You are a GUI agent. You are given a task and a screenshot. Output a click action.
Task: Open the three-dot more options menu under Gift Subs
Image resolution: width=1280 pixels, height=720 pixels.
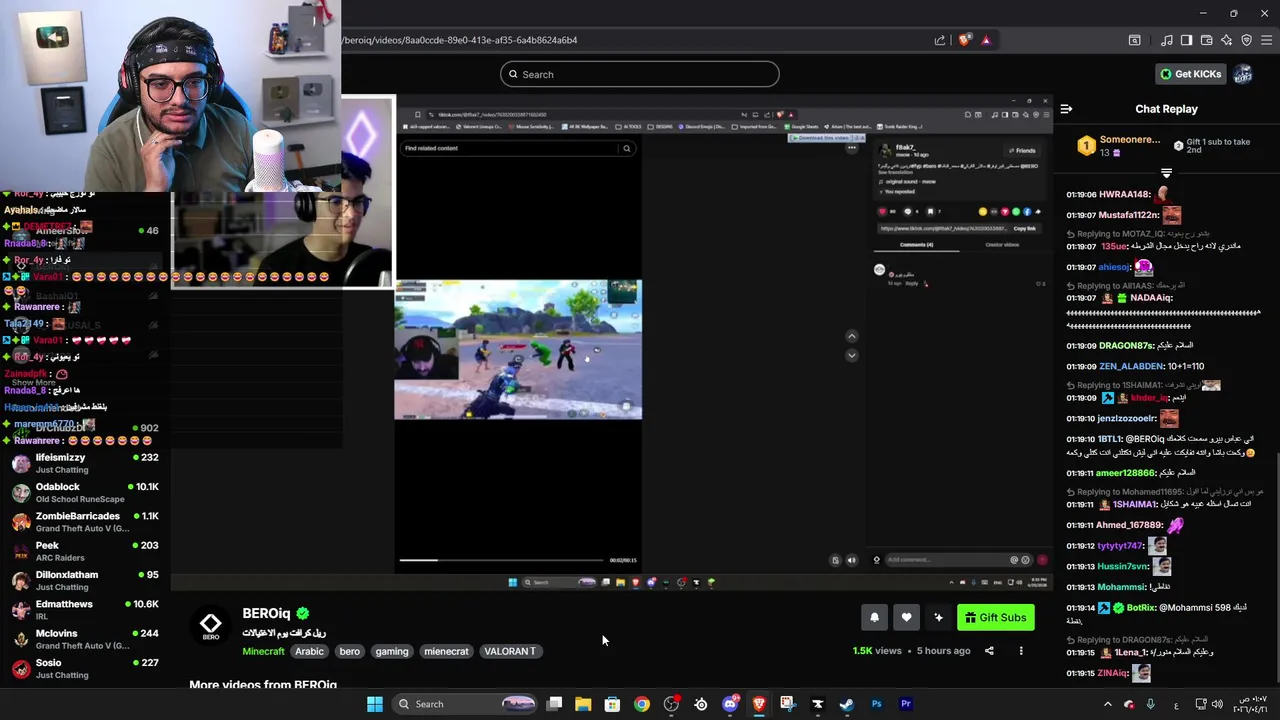(x=1021, y=651)
